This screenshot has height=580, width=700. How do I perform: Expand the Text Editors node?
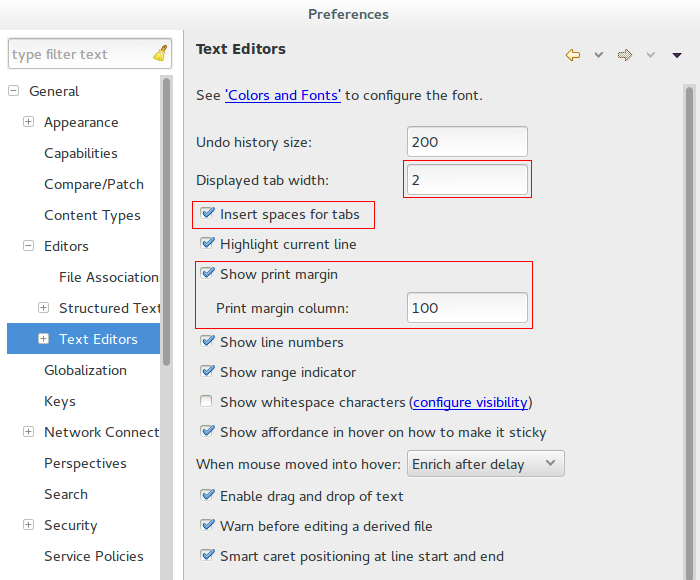coord(43,339)
